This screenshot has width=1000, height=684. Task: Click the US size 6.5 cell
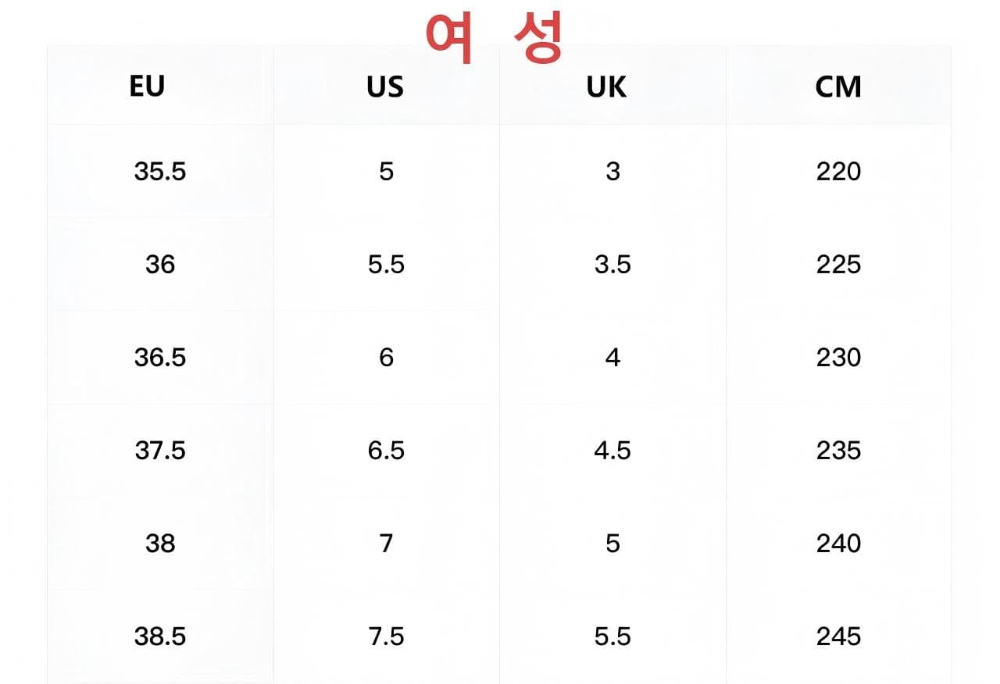click(x=386, y=450)
